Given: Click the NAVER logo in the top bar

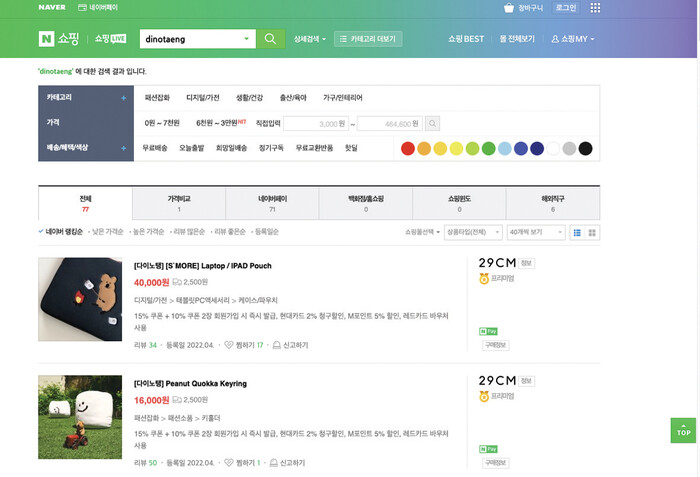Looking at the screenshot, I should pos(52,7).
